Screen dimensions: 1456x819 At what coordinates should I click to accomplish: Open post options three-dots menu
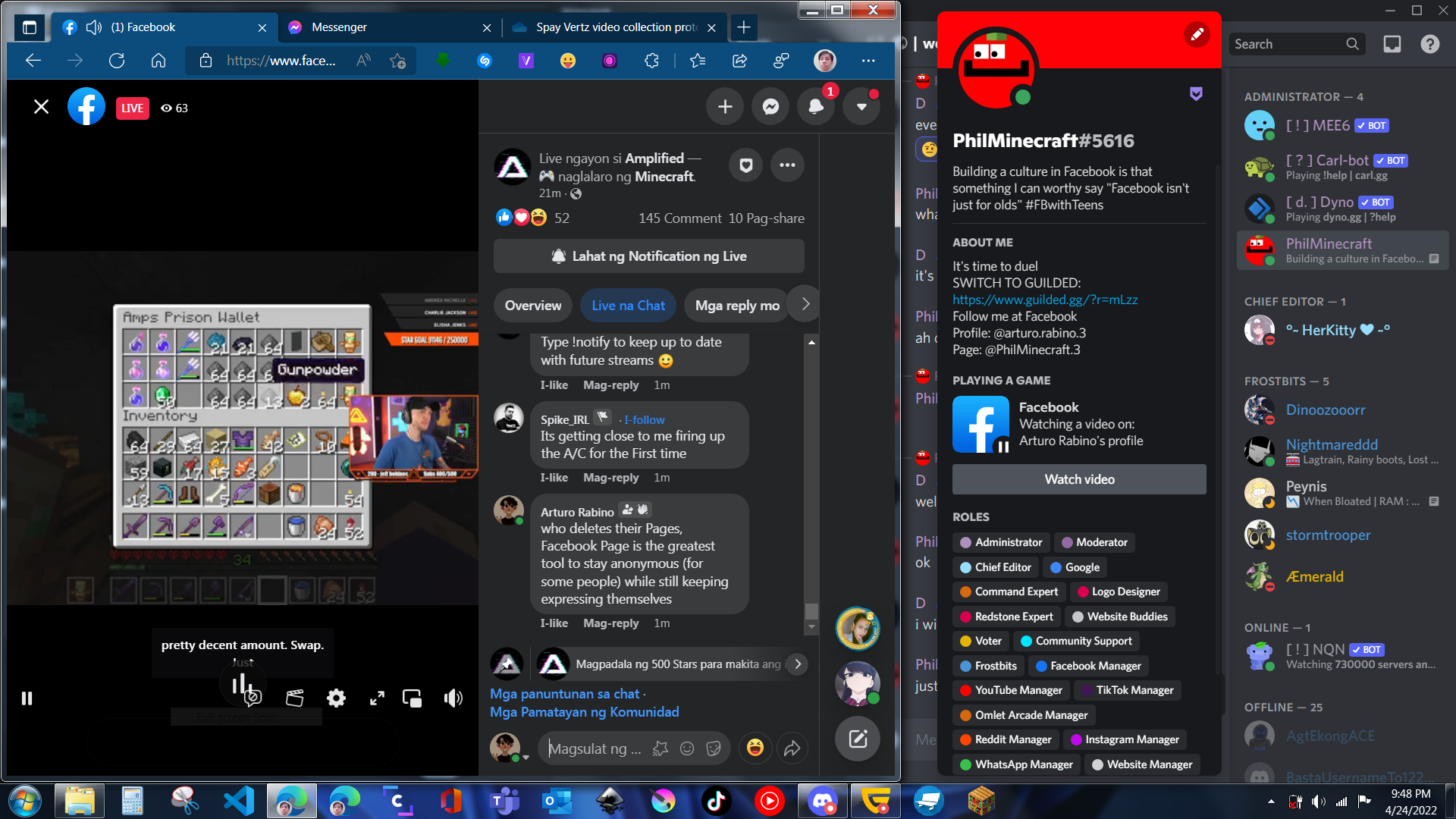coord(787,165)
